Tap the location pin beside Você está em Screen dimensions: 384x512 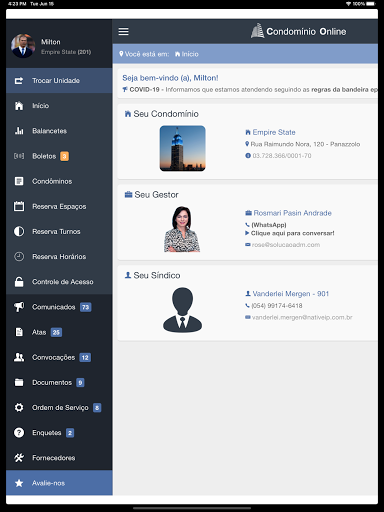pos(121,54)
